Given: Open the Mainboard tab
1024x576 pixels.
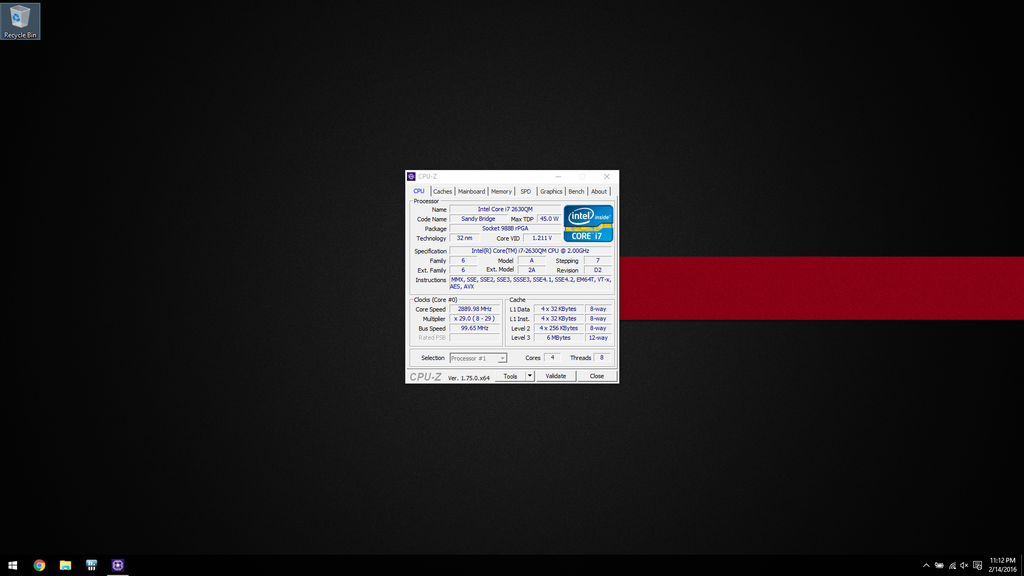Looking at the screenshot, I should pyautogui.click(x=472, y=191).
